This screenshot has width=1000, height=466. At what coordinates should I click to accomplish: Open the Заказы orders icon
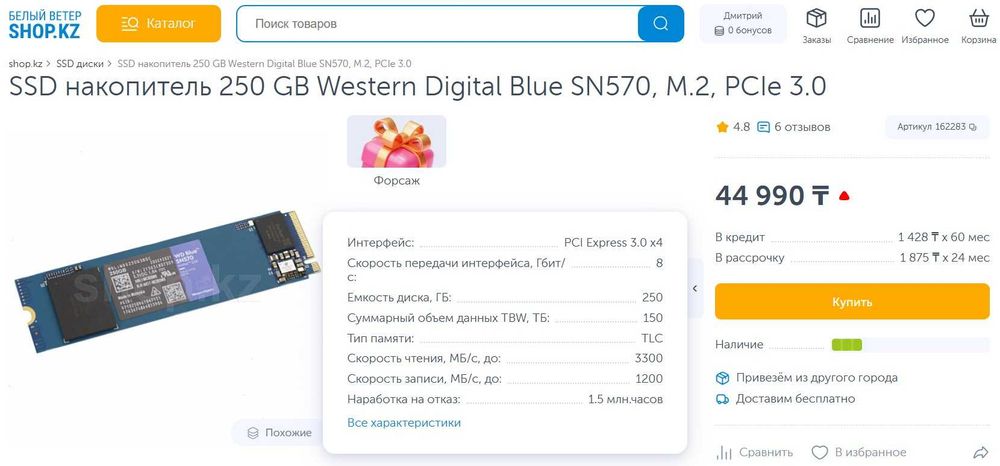[816, 25]
